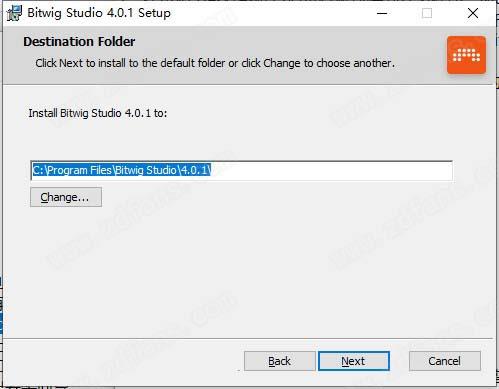Click the orange Bitwig logo

[466, 55]
